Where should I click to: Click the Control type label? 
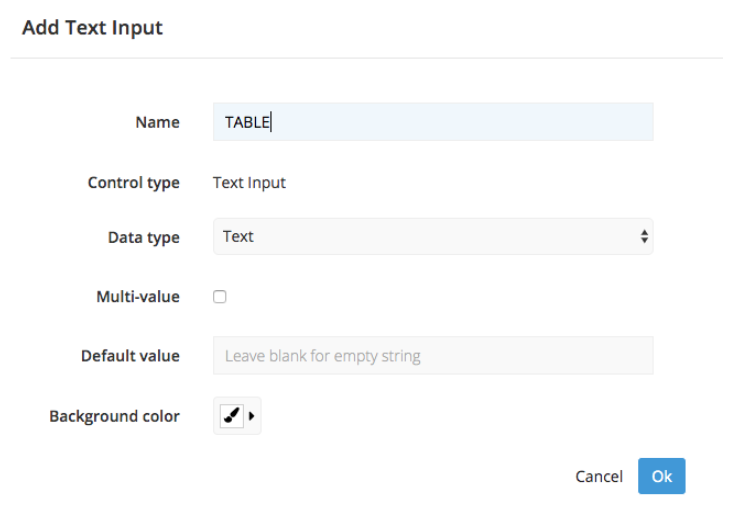tap(134, 182)
